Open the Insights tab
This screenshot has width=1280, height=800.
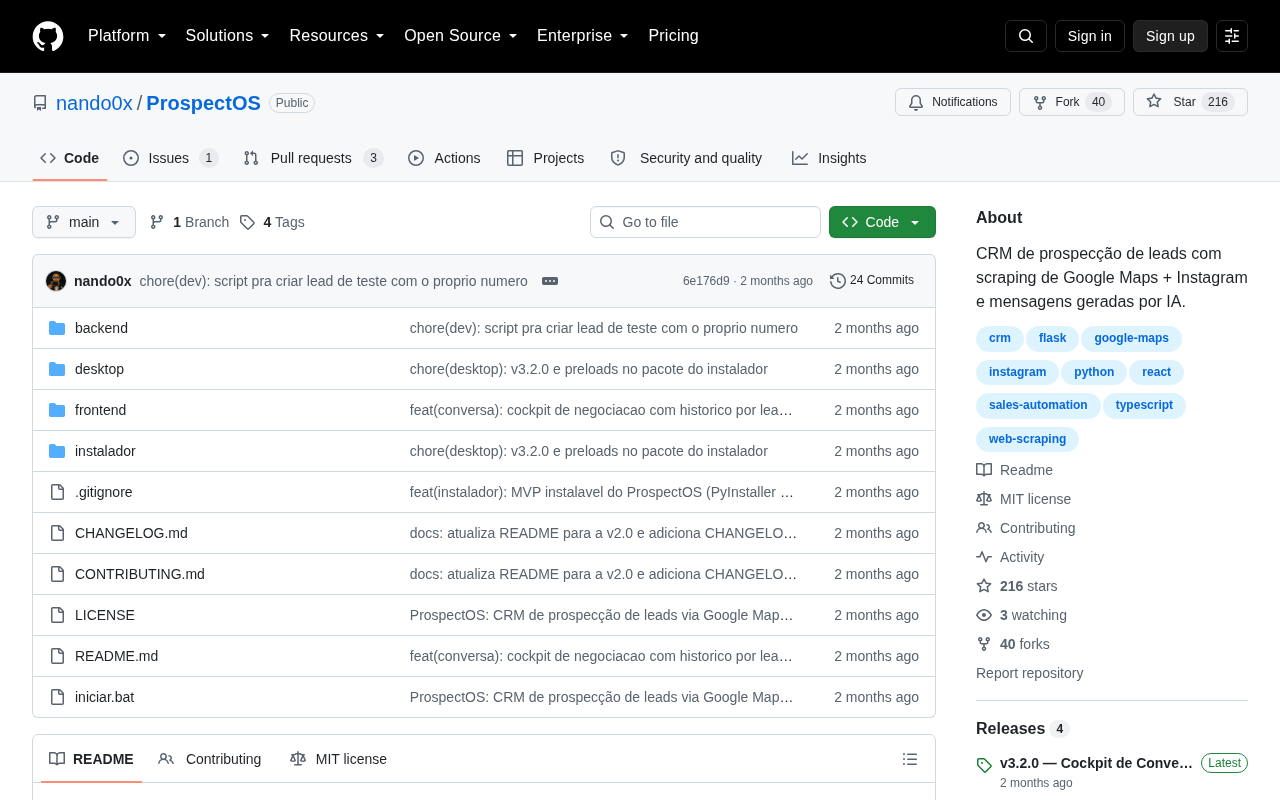click(x=829, y=158)
